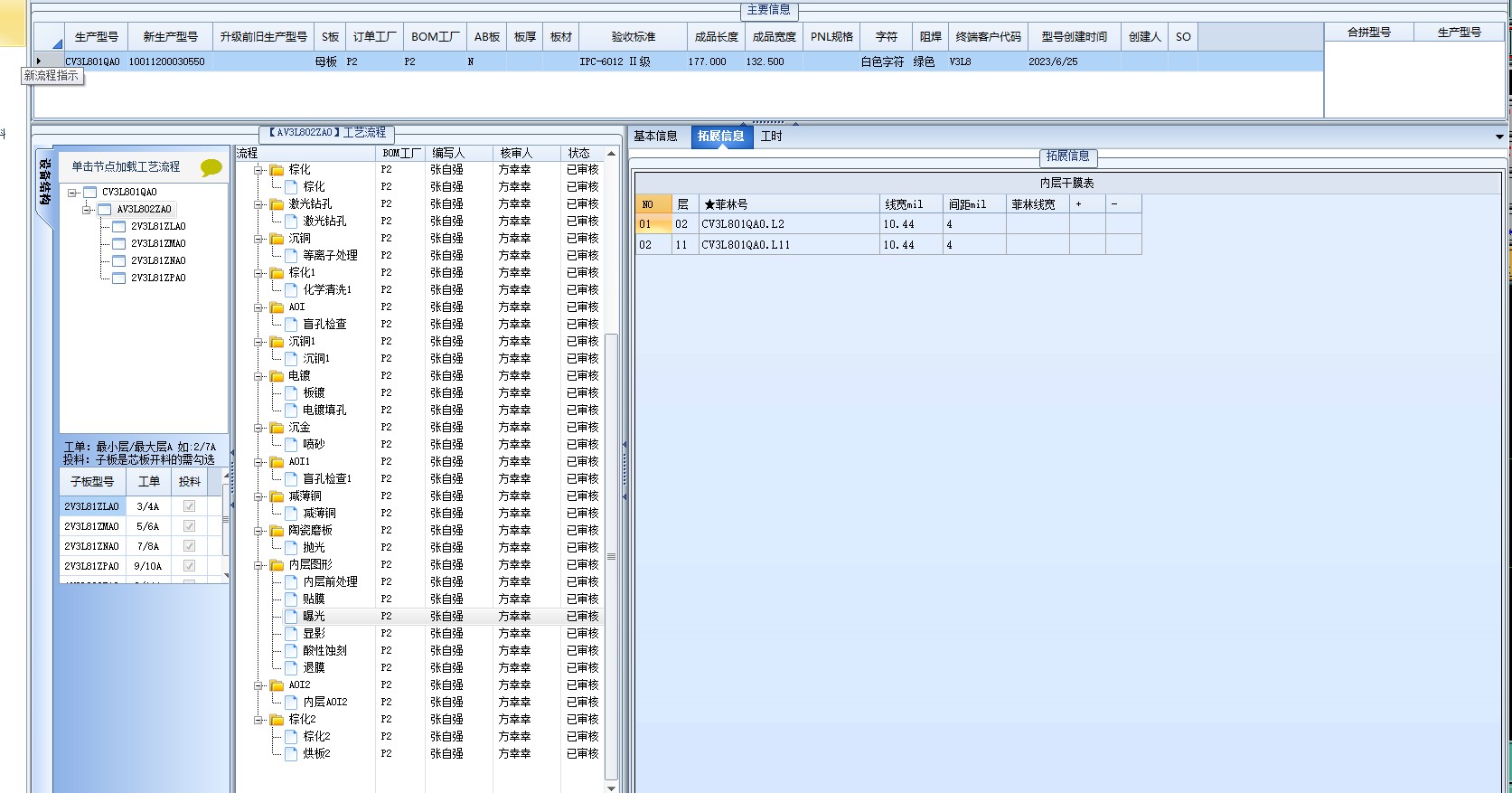The image size is (1512, 793).
Task: Click the 酸性蚀刻 document icon
Action: (291, 651)
